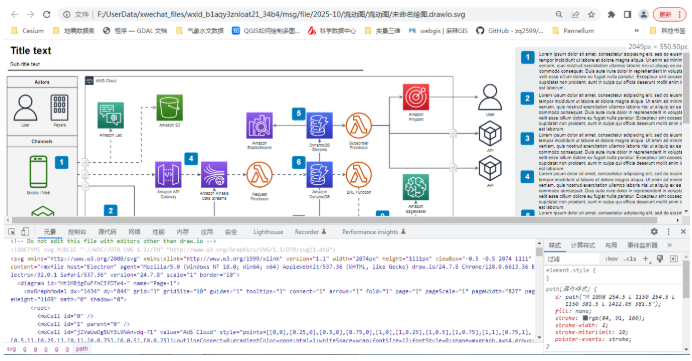This screenshot has height=361, width=692.
Task: Open the Performance insights tab
Action: tap(373, 232)
